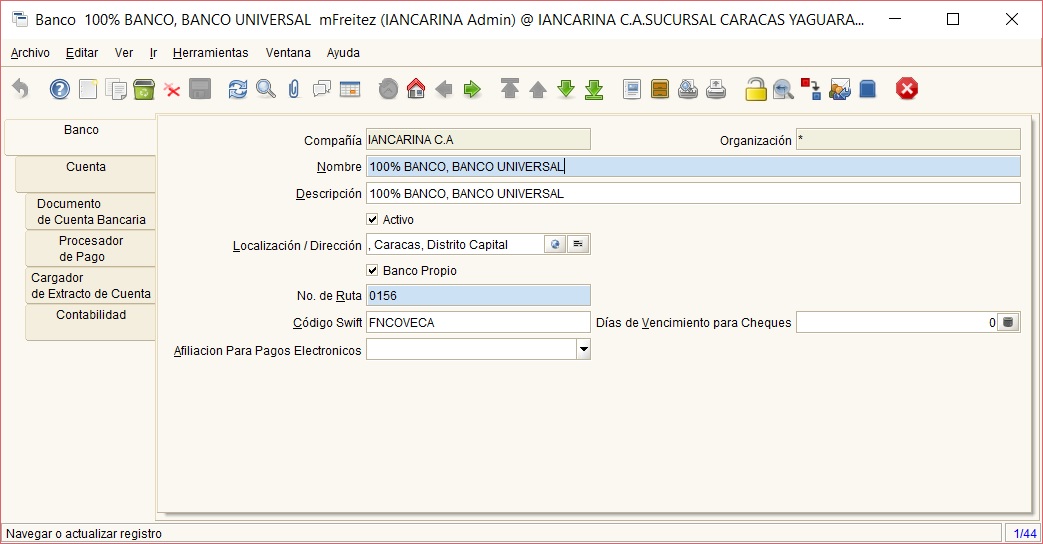Click the Undo changes toolbar icon
The image size is (1043, 544).
point(21,88)
